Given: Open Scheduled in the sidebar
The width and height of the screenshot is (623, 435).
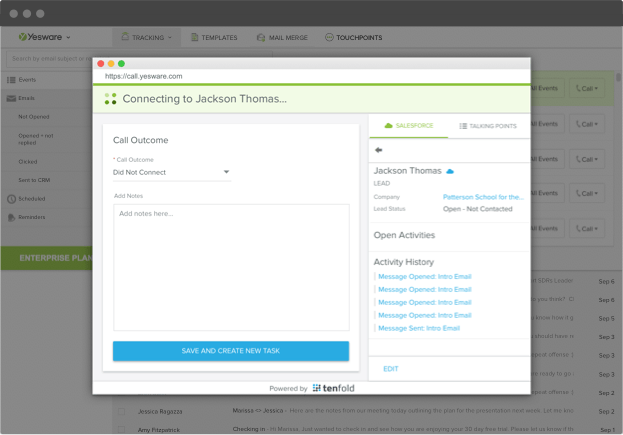Looking at the screenshot, I should tap(32, 199).
